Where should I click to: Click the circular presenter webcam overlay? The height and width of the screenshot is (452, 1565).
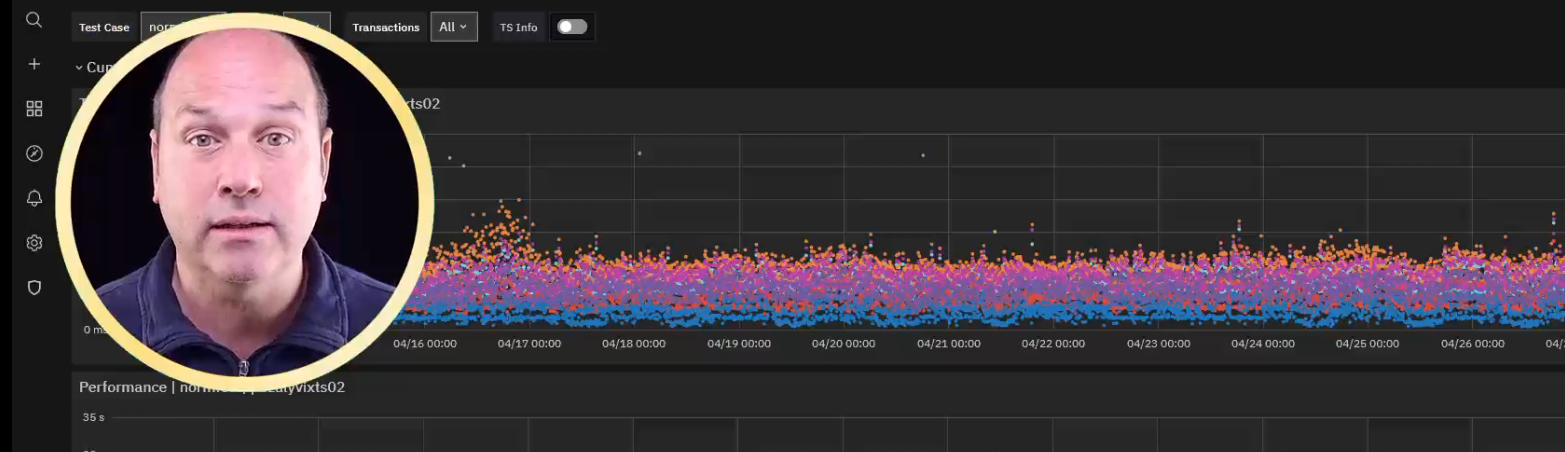pos(245,195)
